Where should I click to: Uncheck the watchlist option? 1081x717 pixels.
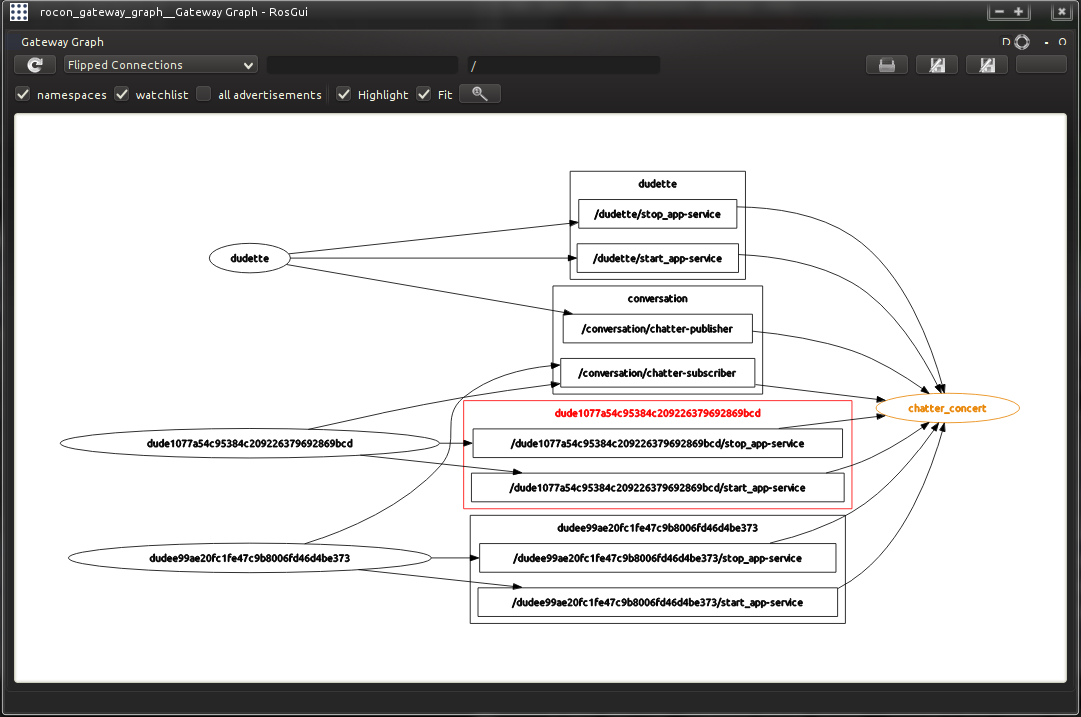(x=122, y=94)
